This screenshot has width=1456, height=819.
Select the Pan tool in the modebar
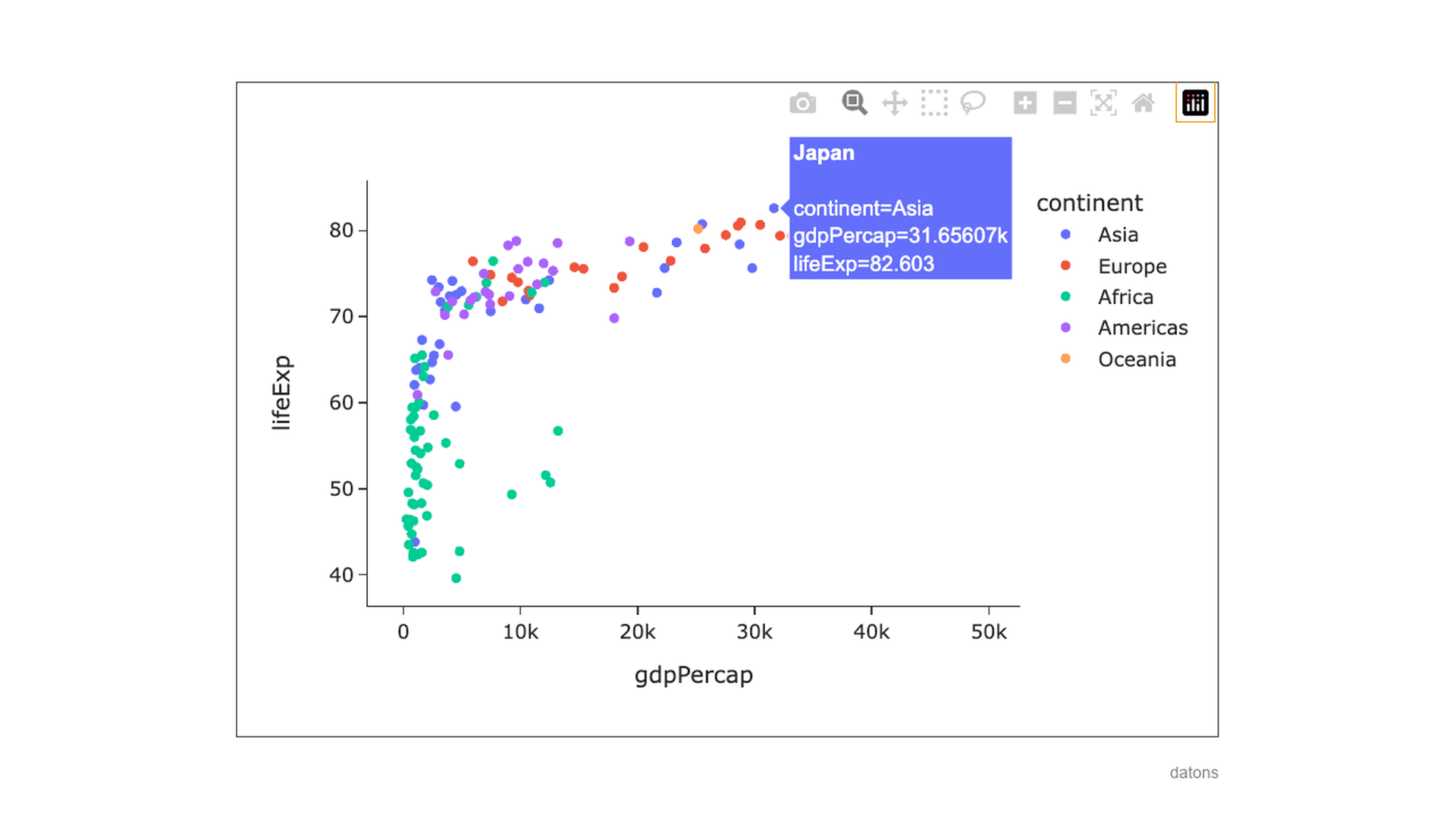click(x=895, y=102)
